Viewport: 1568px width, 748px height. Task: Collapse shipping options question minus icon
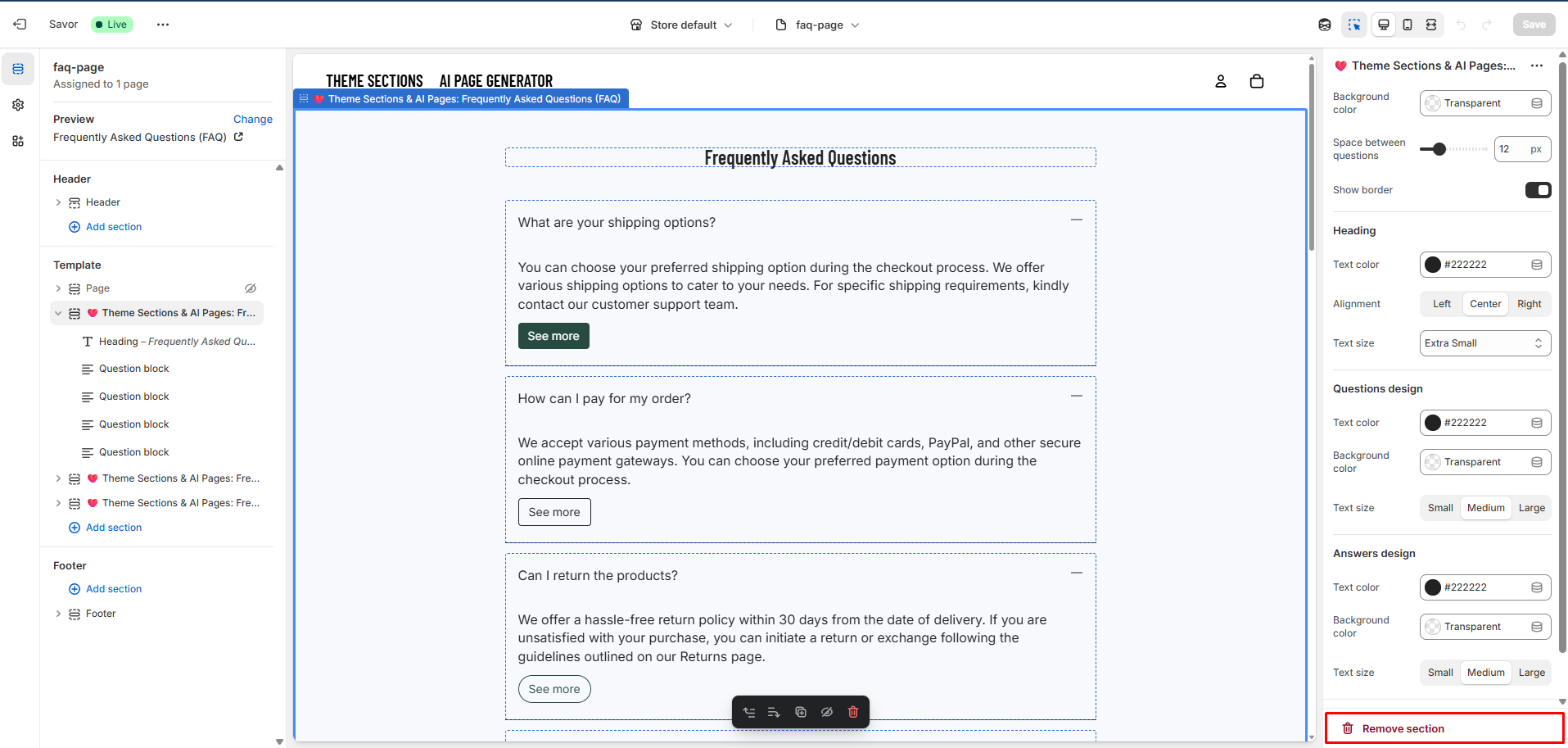click(x=1077, y=220)
